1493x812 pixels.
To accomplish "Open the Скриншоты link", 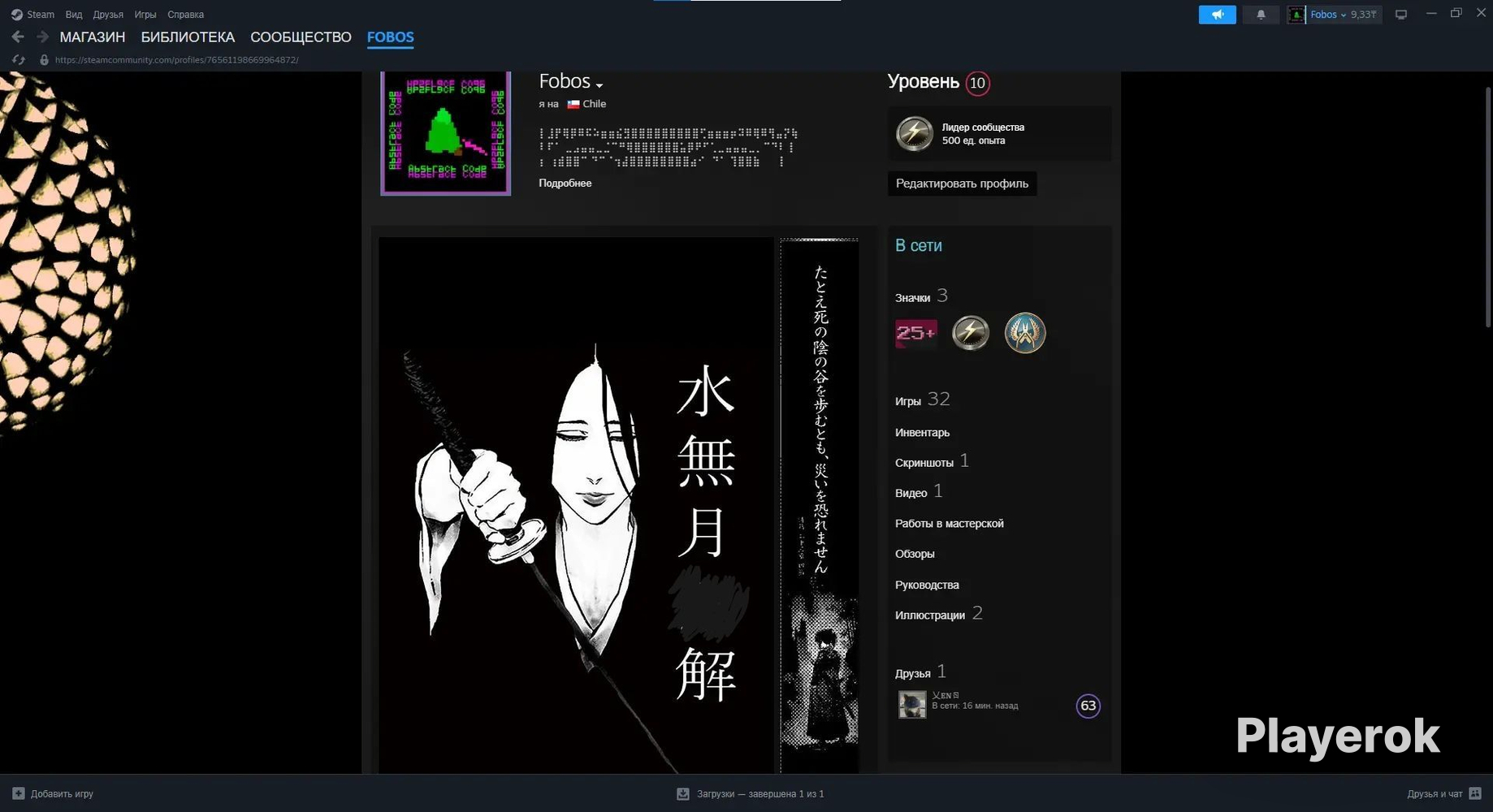I will [932, 462].
